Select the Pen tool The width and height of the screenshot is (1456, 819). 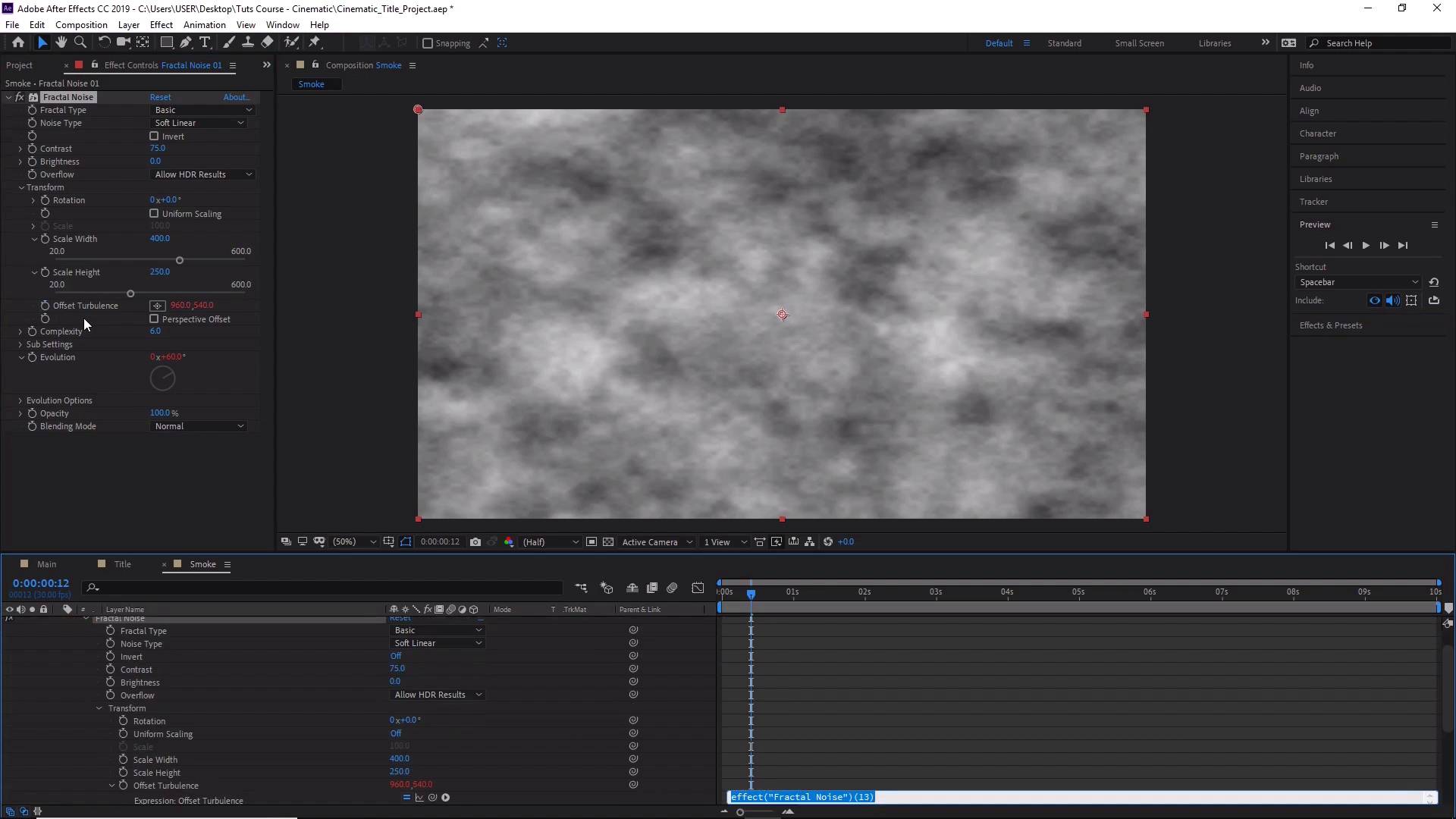(186, 42)
